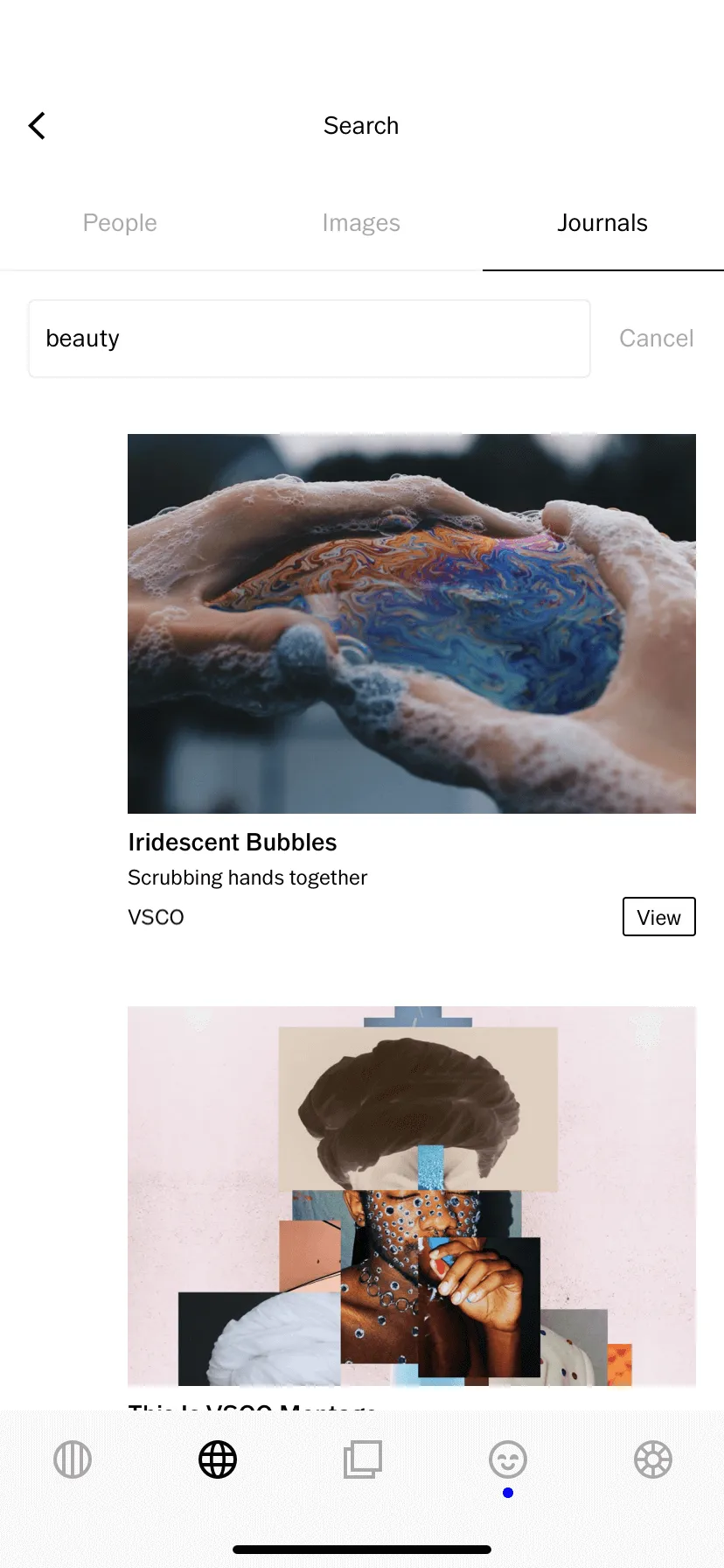Tap the blue notification dot under profile

508,1493
